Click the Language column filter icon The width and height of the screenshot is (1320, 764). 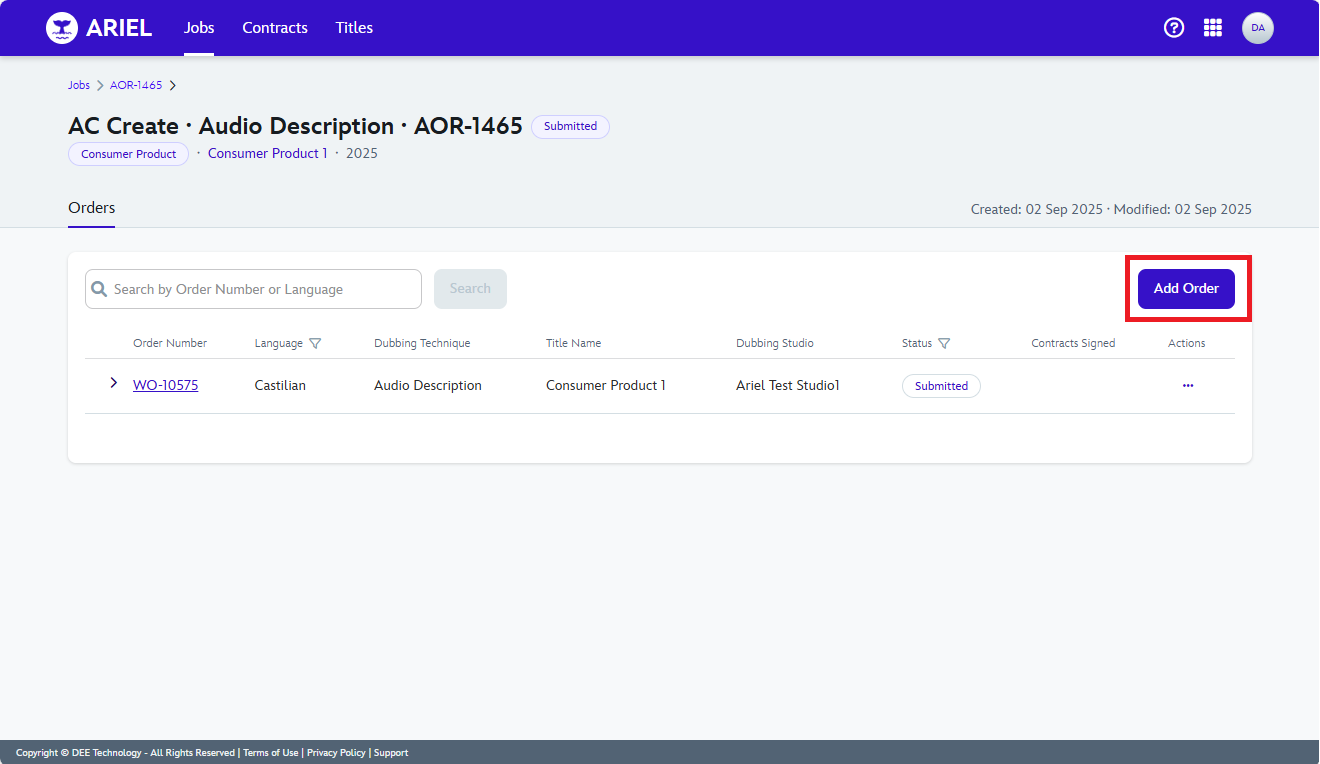point(316,343)
